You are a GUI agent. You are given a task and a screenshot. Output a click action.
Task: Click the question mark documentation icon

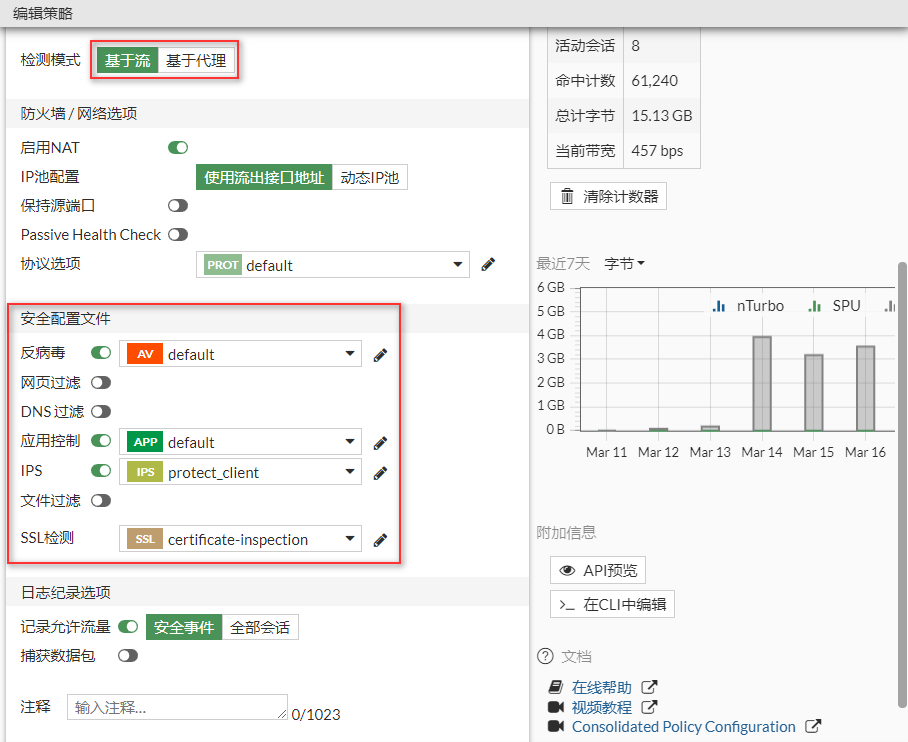pos(545,656)
